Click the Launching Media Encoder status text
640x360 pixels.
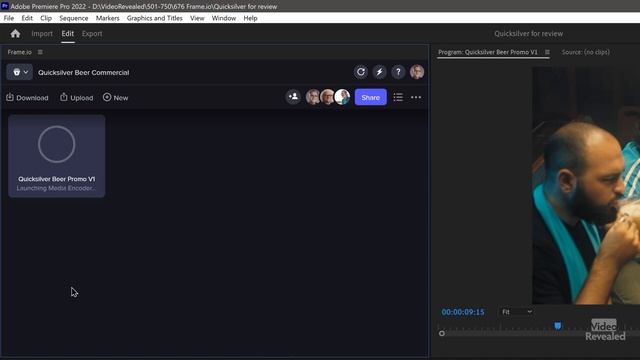pyautogui.click(x=56, y=188)
